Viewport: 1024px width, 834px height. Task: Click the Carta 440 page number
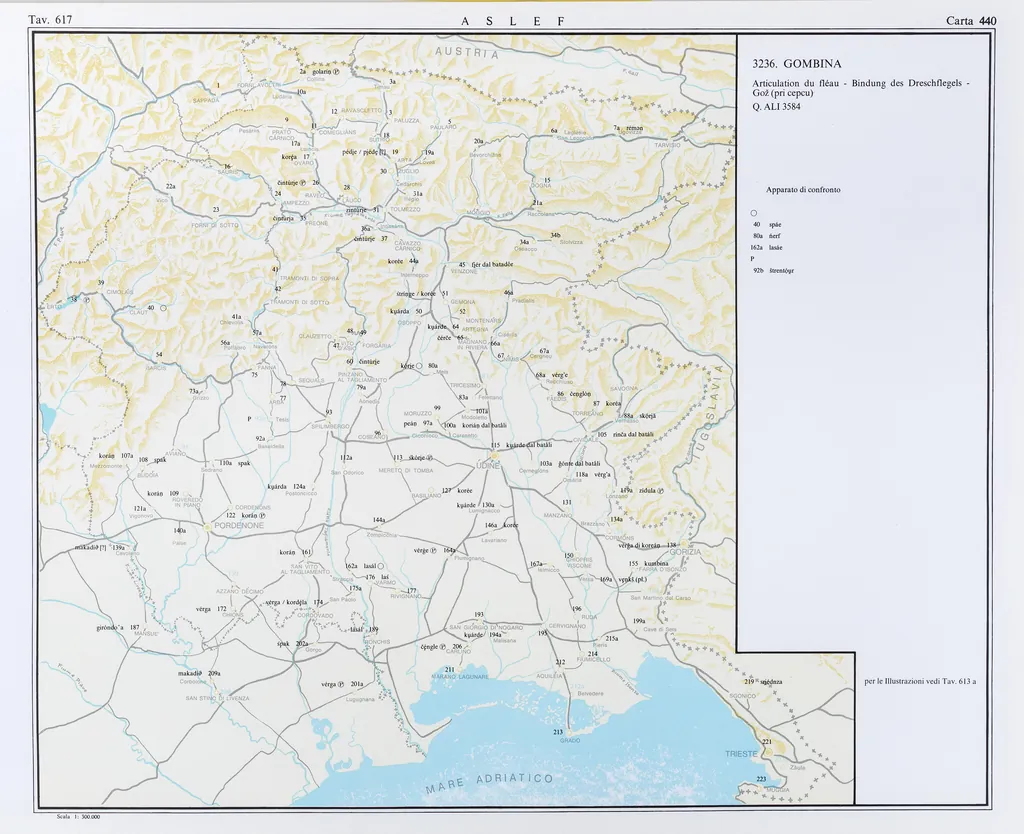pyautogui.click(x=971, y=20)
